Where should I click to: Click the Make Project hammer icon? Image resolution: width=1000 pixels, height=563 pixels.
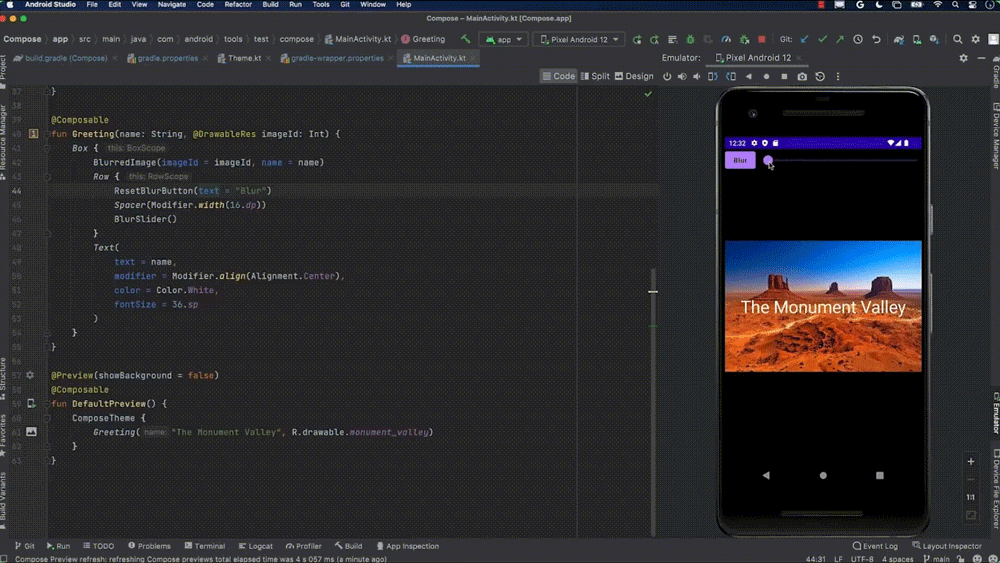pos(466,39)
